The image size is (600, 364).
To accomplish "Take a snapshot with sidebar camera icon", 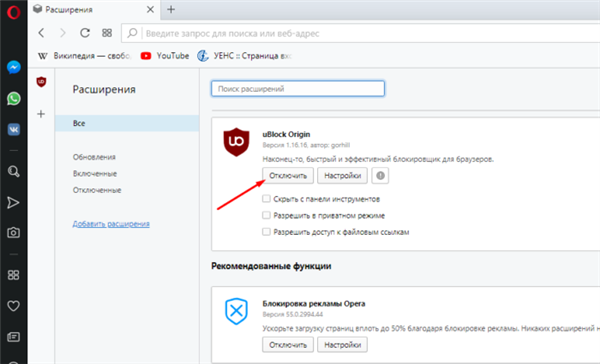I will pos(13,232).
